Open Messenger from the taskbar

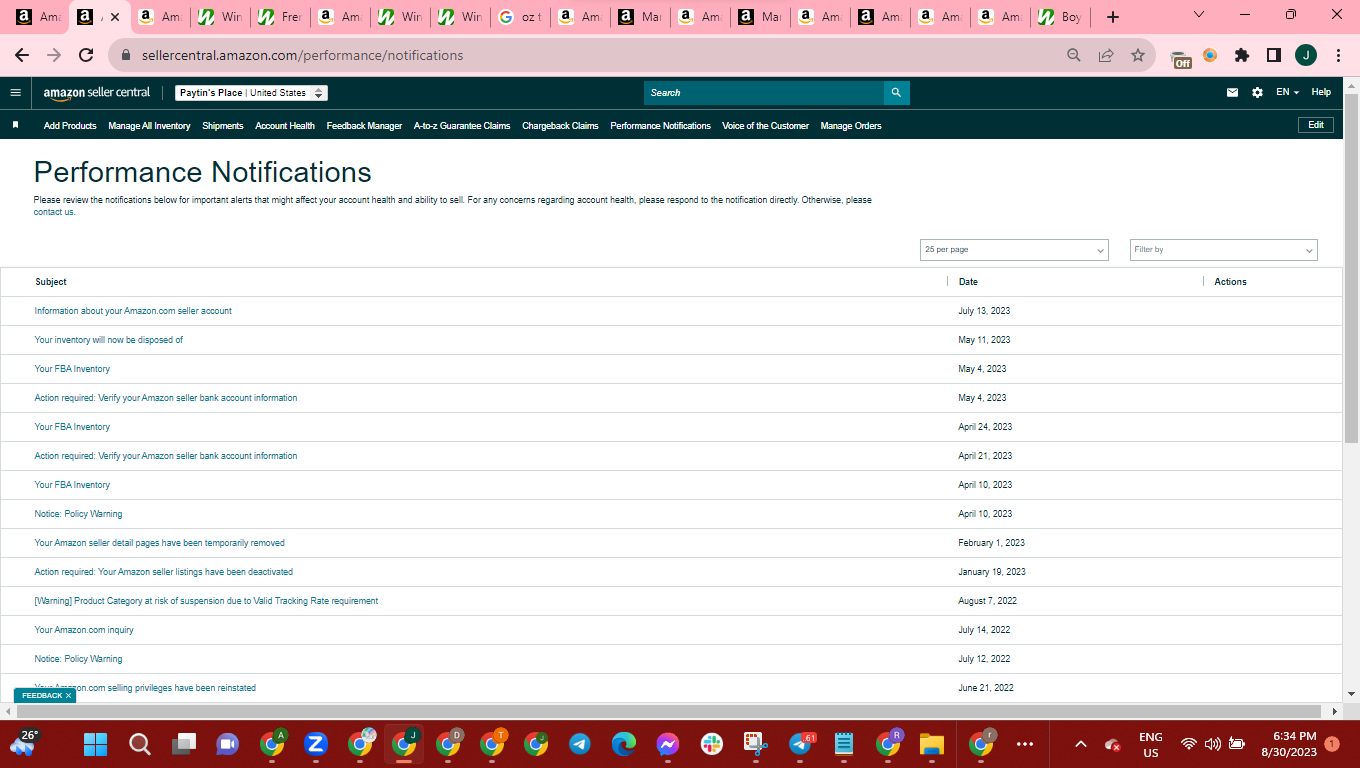pos(668,744)
